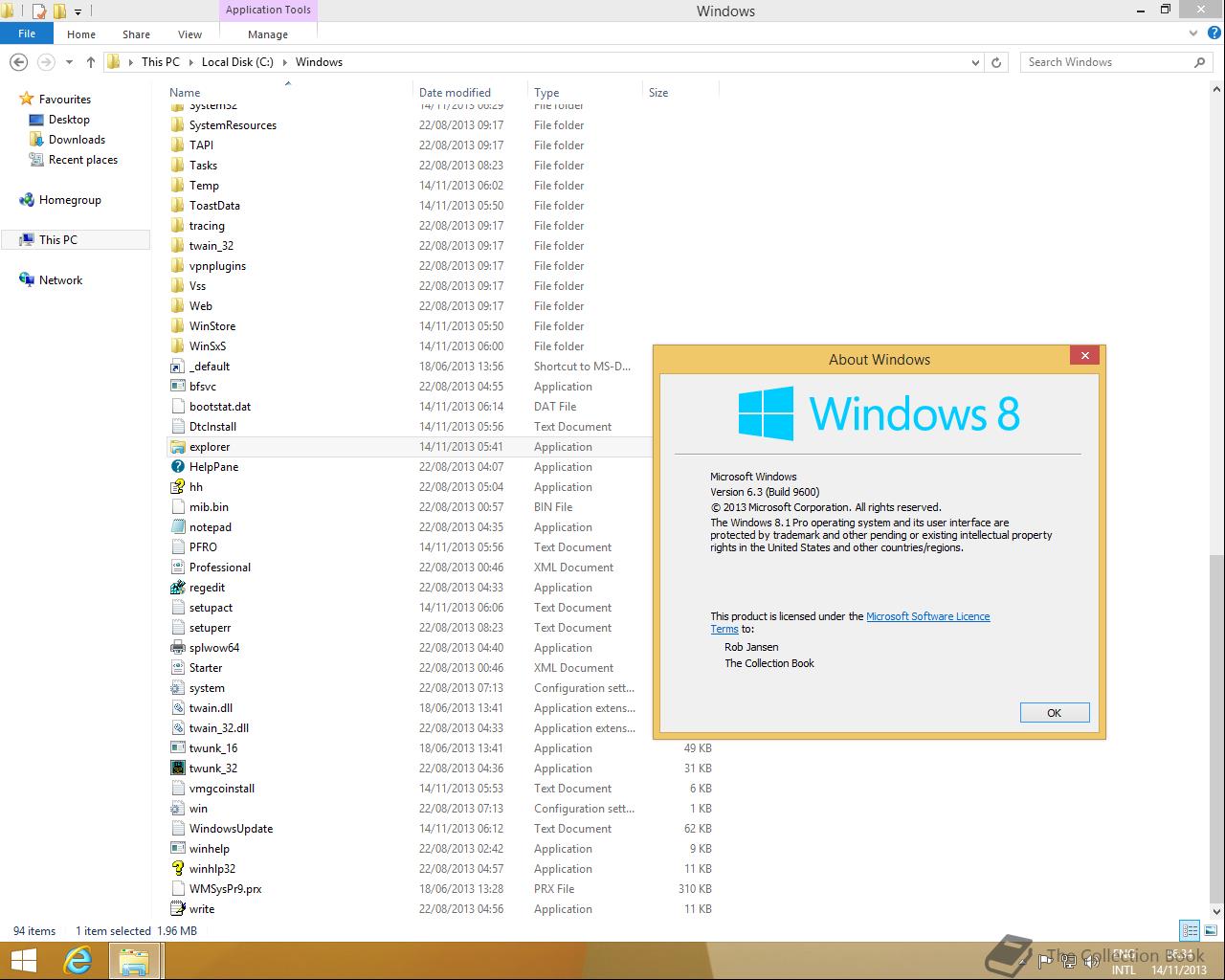Open the recent locations dropdown arrow
The image size is (1225, 980).
(69, 62)
